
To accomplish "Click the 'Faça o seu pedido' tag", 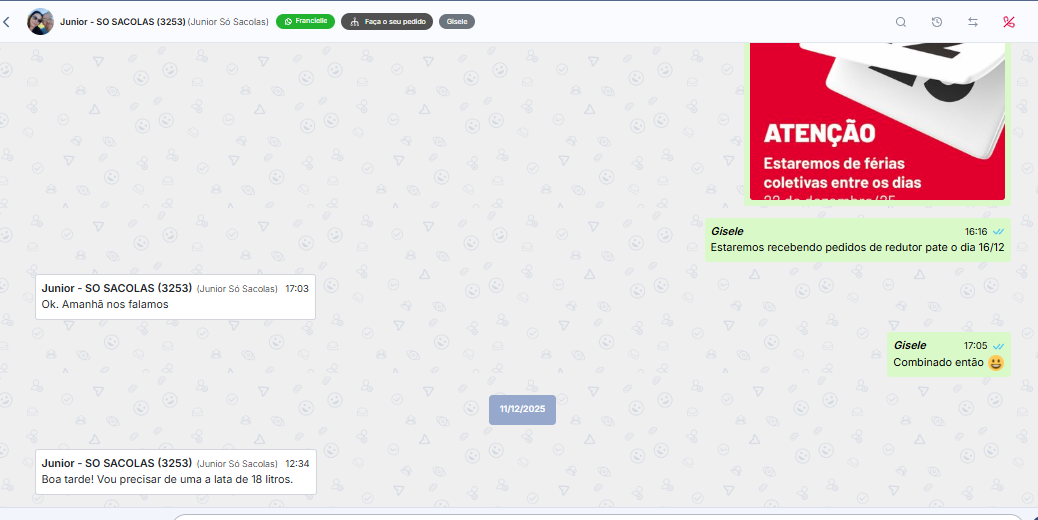I will 386,21.
